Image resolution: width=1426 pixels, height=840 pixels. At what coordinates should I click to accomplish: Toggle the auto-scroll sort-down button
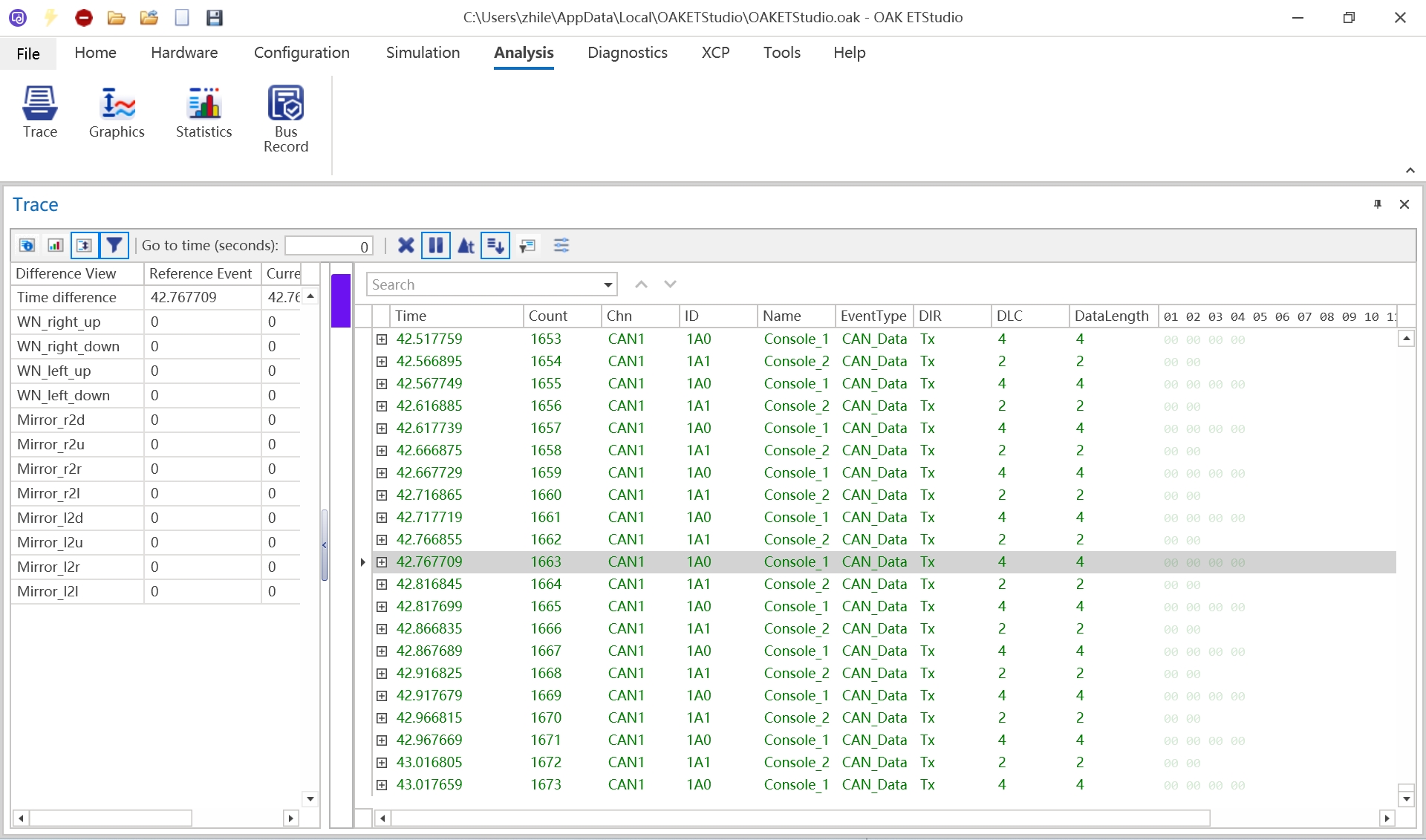coord(495,245)
